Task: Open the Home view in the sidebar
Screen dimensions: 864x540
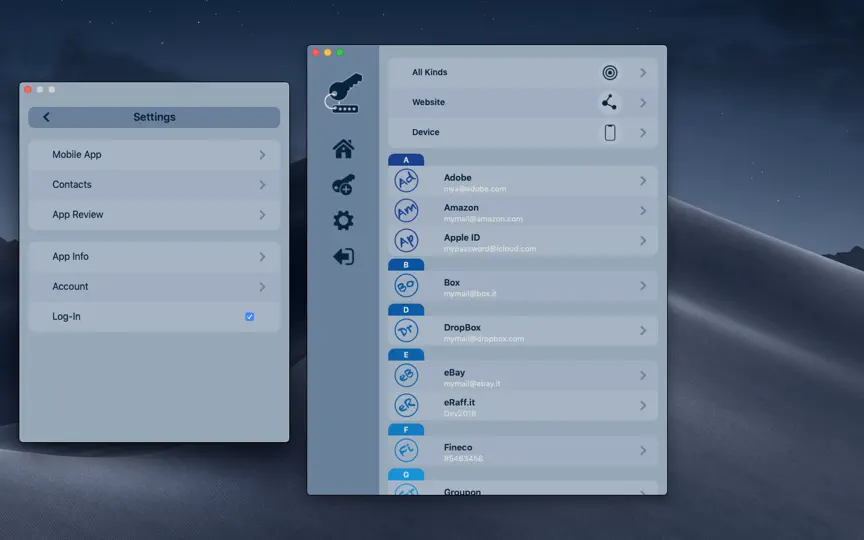Action: 343,149
